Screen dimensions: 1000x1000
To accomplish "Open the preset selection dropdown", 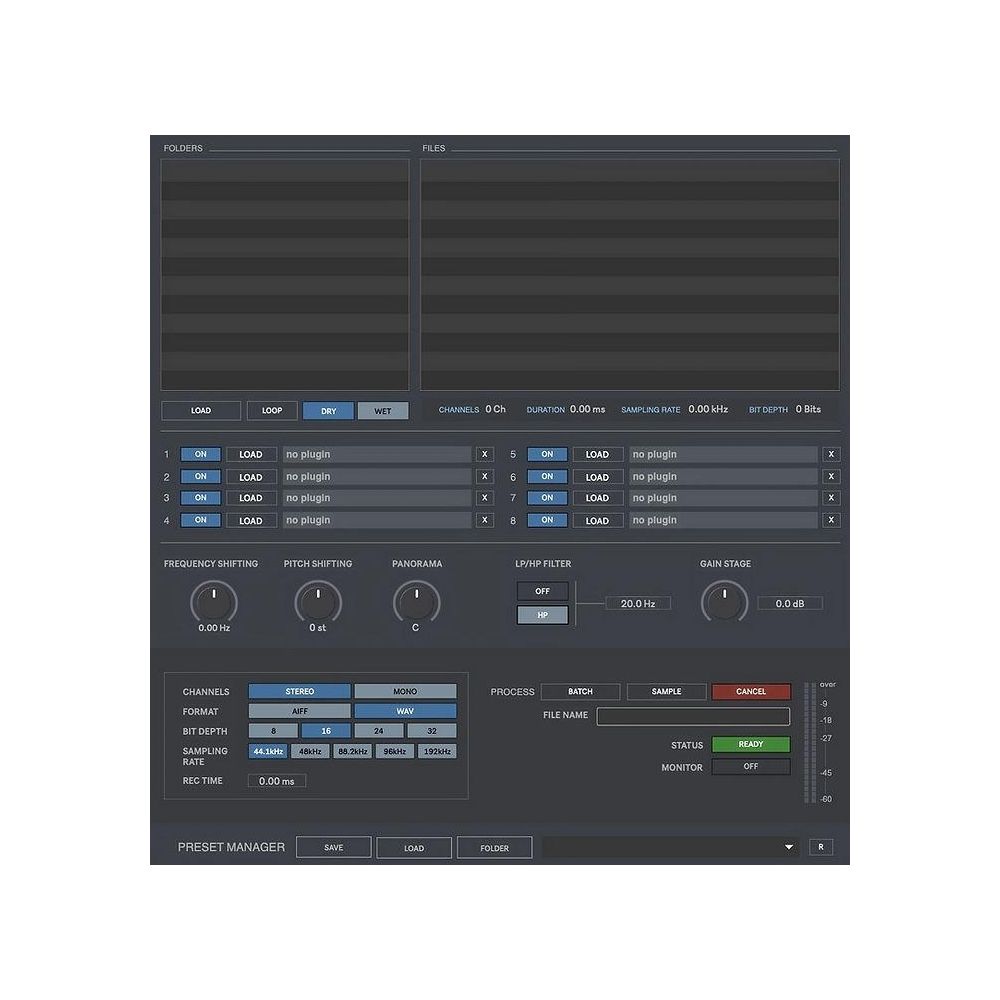I will click(x=790, y=847).
